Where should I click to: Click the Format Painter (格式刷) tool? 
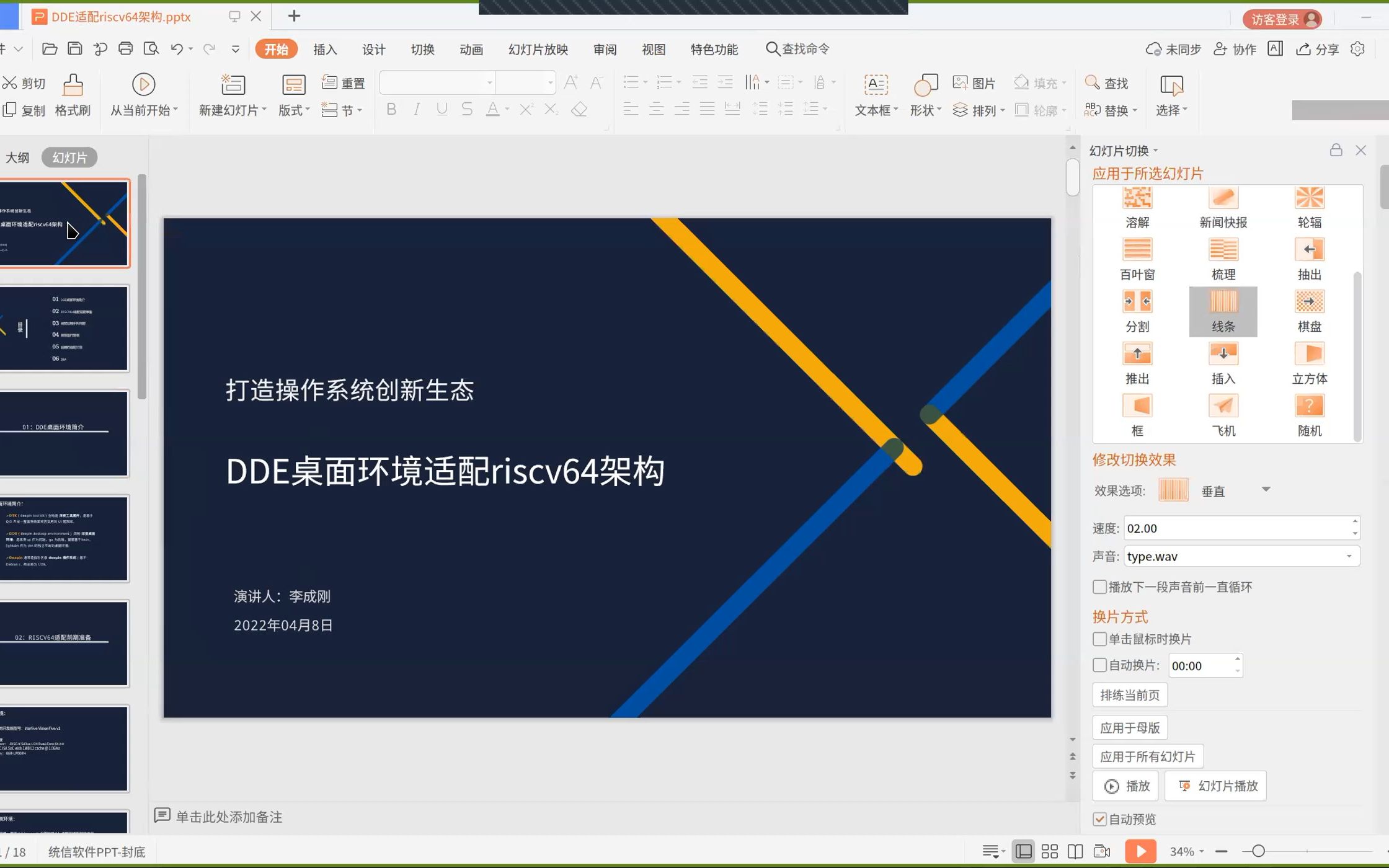coord(73,95)
